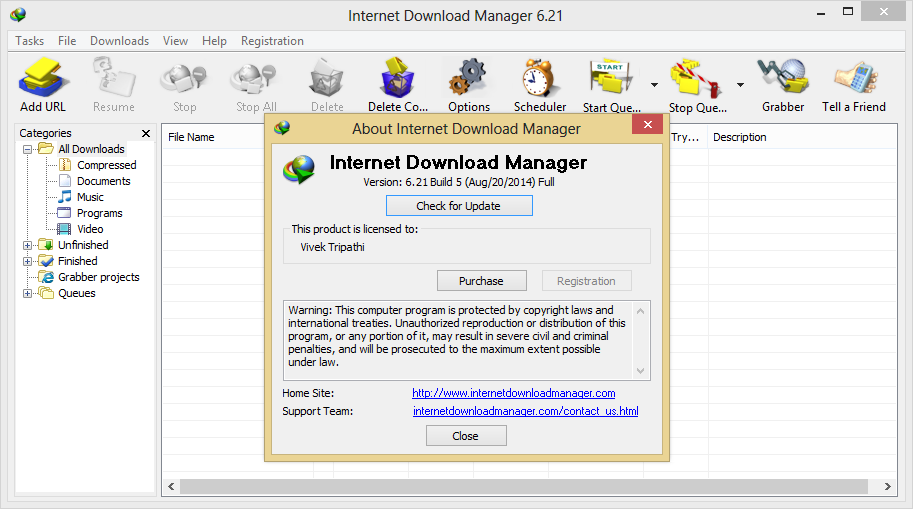913x509 pixels.
Task: Close the Categories panel
Action: (146, 133)
